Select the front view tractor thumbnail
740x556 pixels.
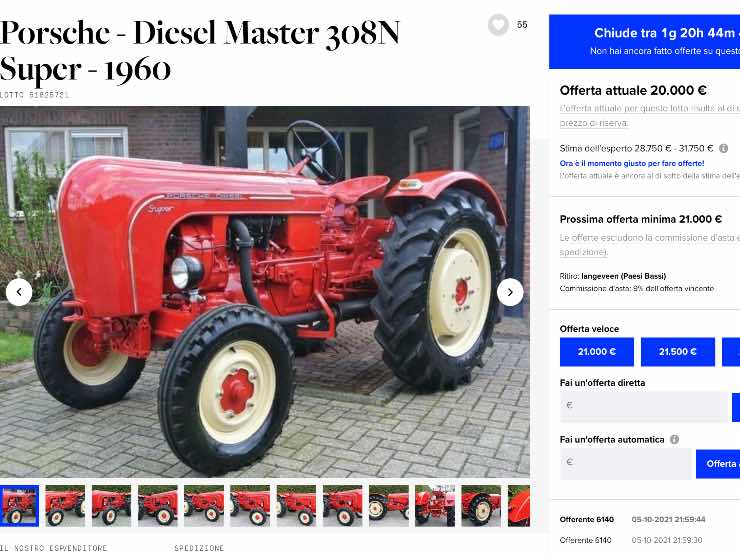(x=435, y=505)
